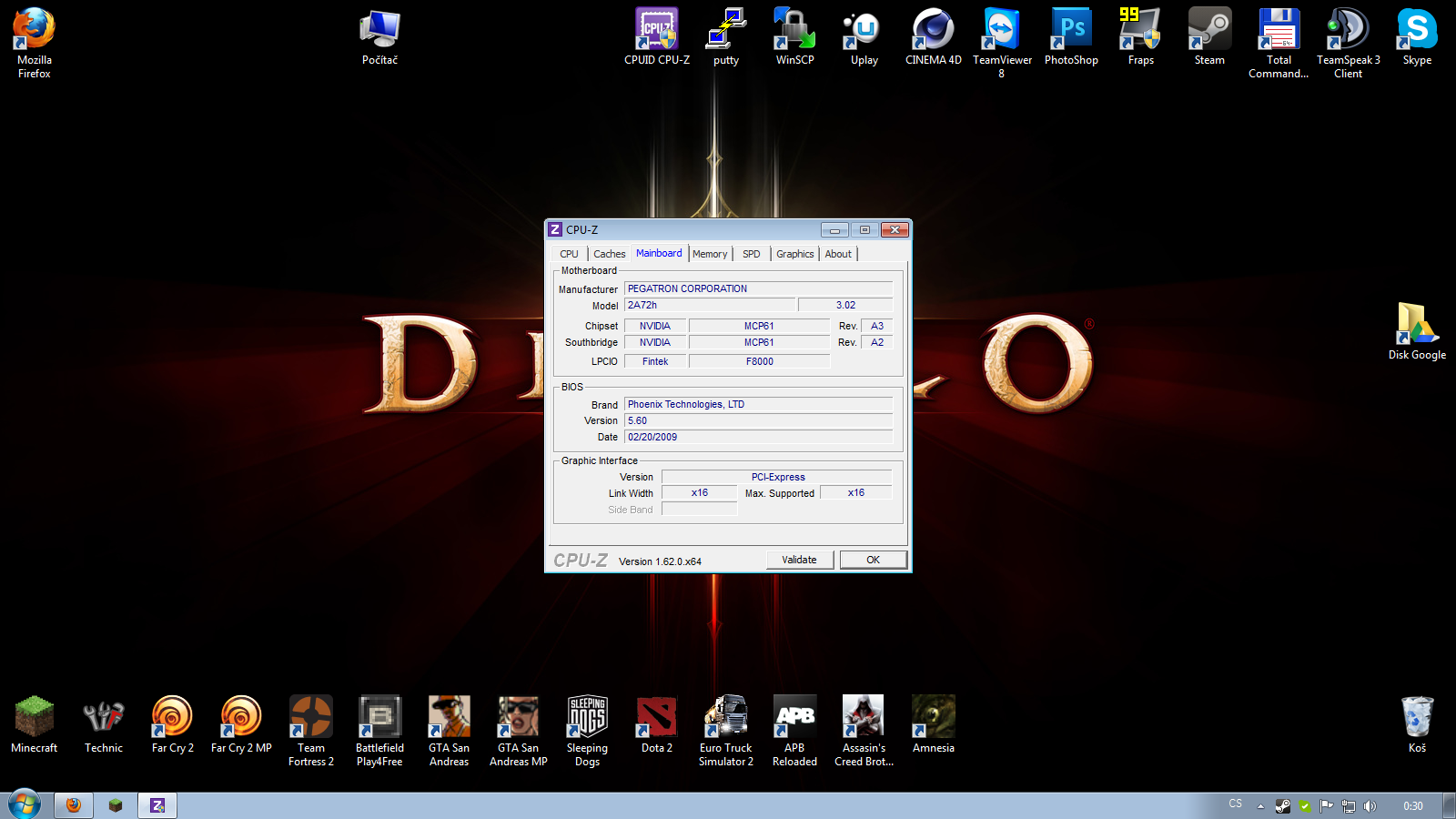
Task: Show hidden system tray icons
Action: click(1260, 806)
